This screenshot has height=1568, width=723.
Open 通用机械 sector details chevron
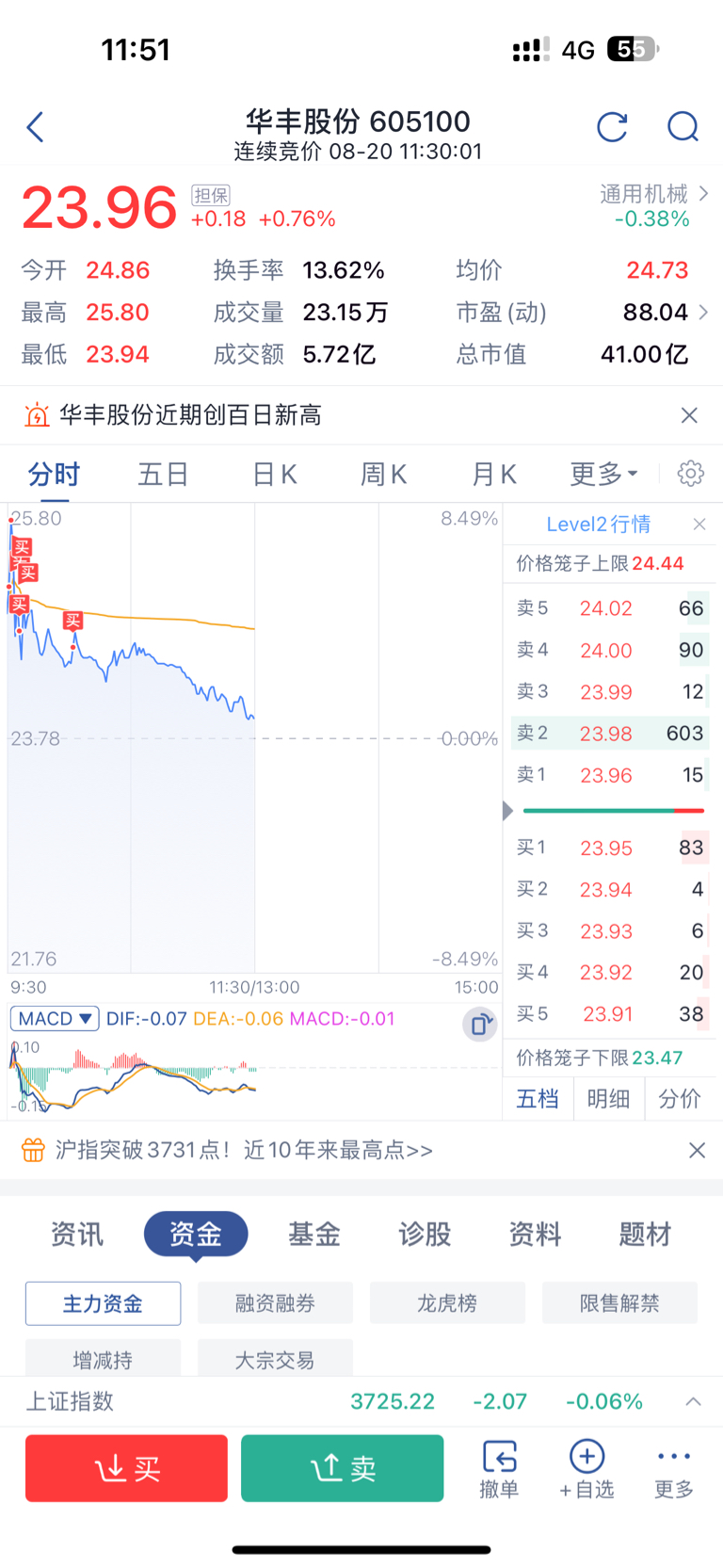(x=704, y=194)
